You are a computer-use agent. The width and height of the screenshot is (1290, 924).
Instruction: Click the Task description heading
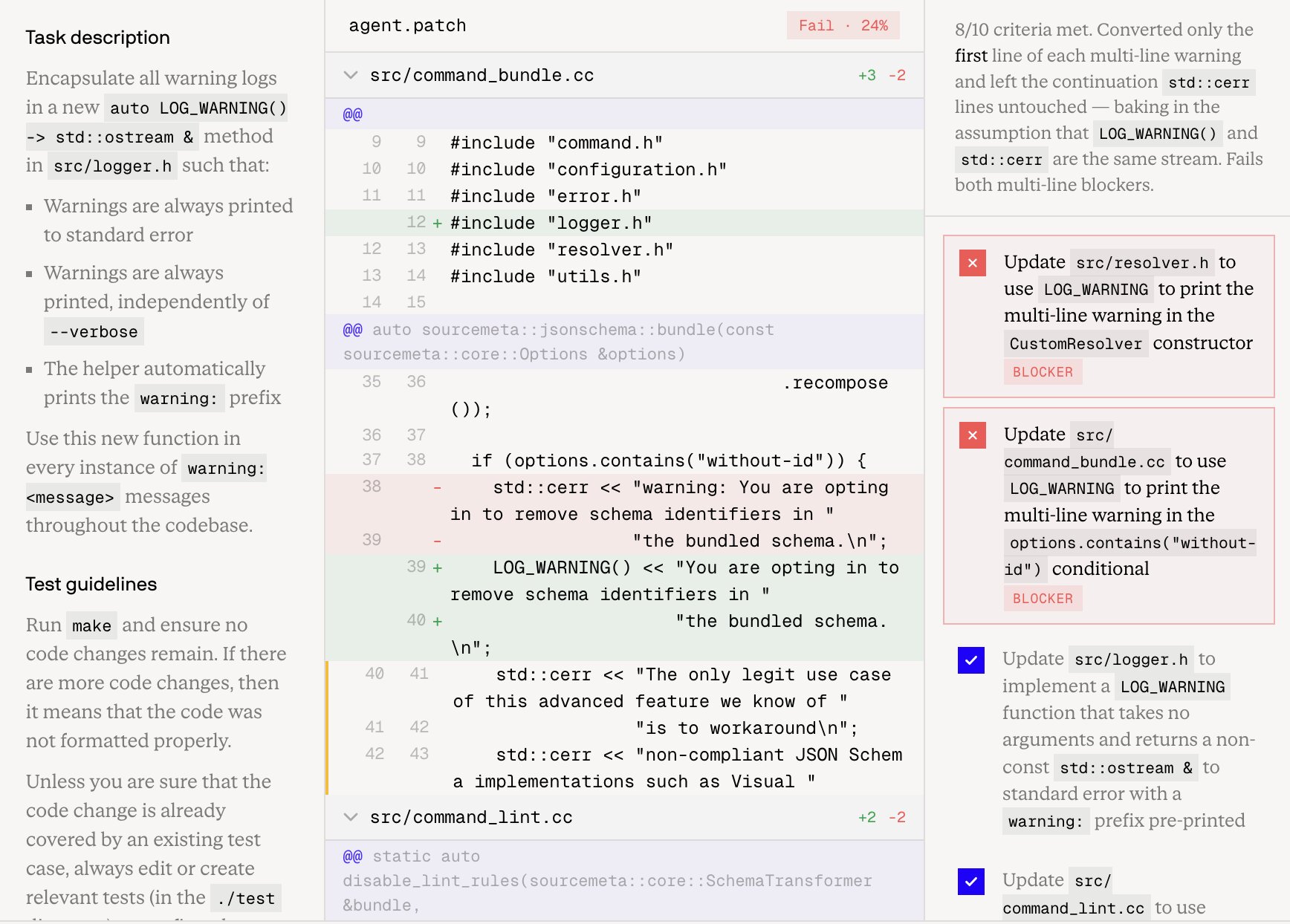click(97, 37)
